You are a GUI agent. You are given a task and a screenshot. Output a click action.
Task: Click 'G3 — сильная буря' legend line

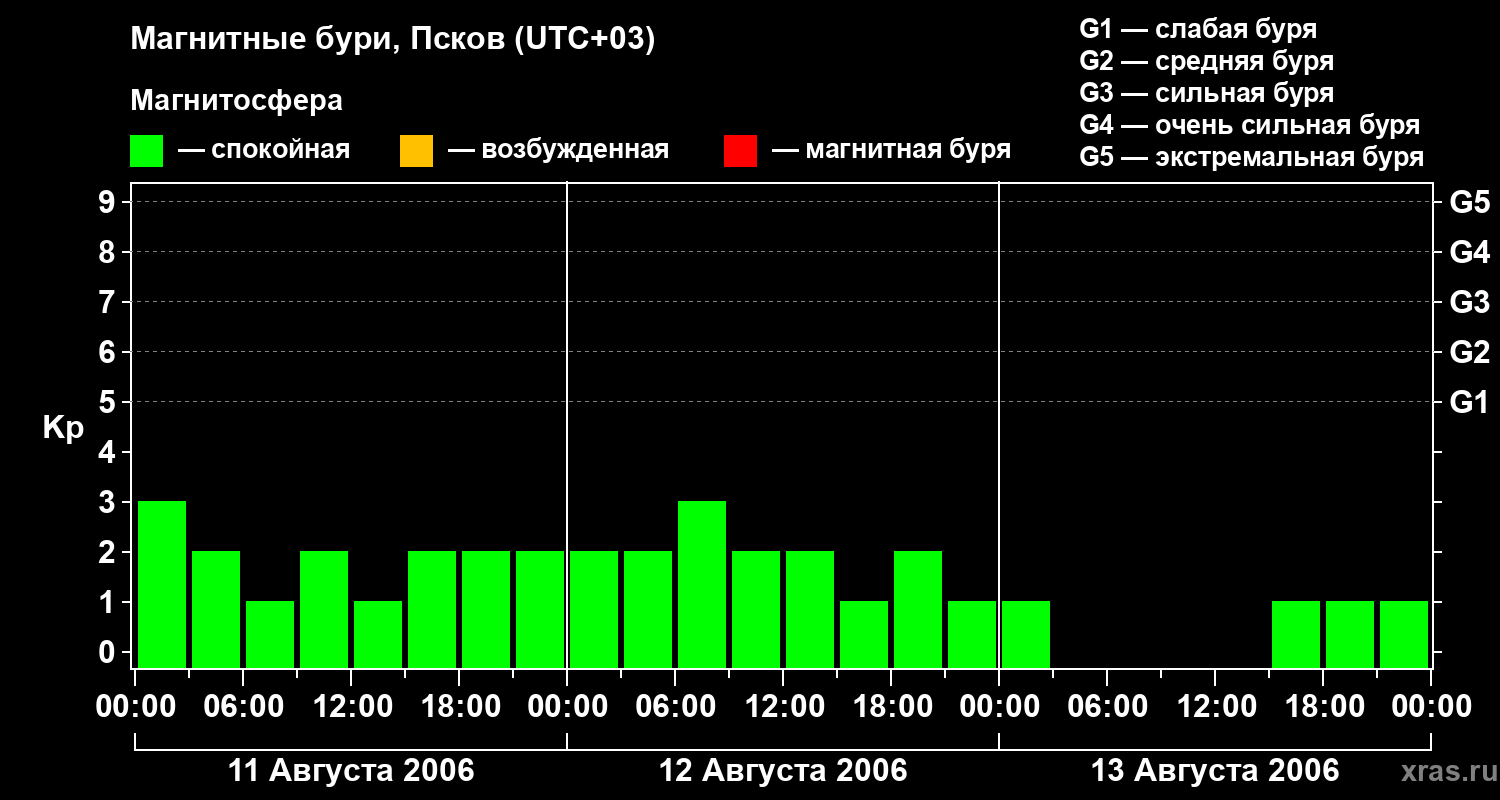click(x=1206, y=93)
